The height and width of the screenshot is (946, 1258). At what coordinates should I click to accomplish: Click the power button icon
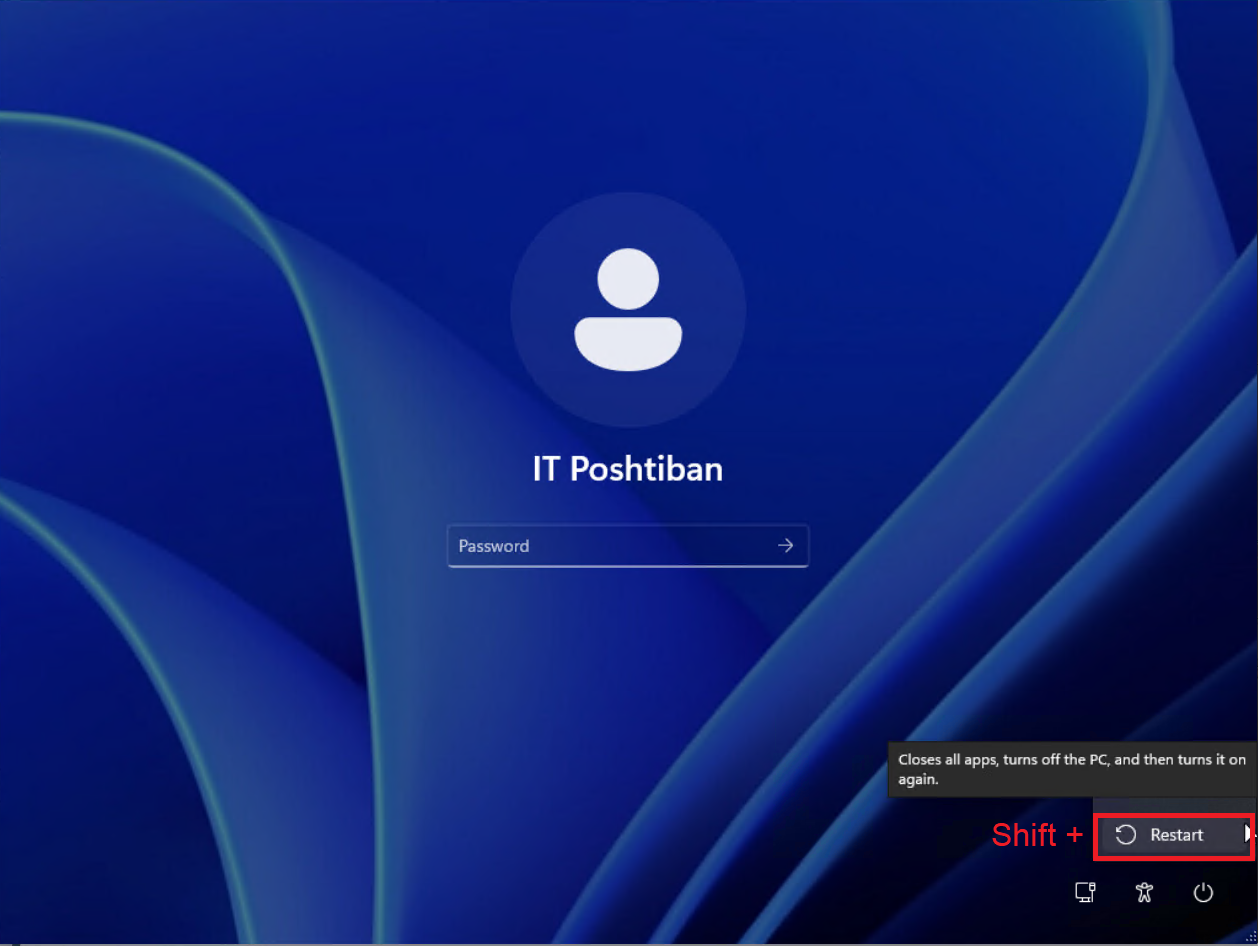tap(1203, 893)
